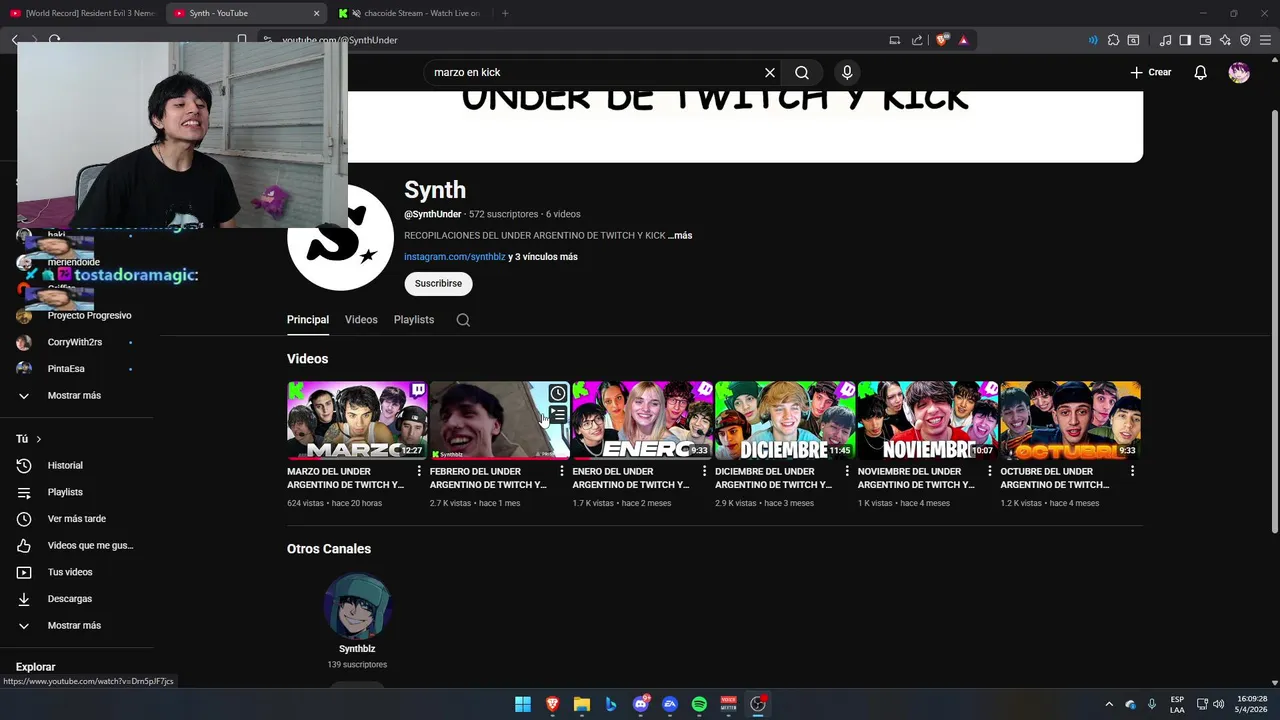Screen dimensions: 1280x720
Task: Open the account avatar menu
Action: pyautogui.click(x=1239, y=72)
